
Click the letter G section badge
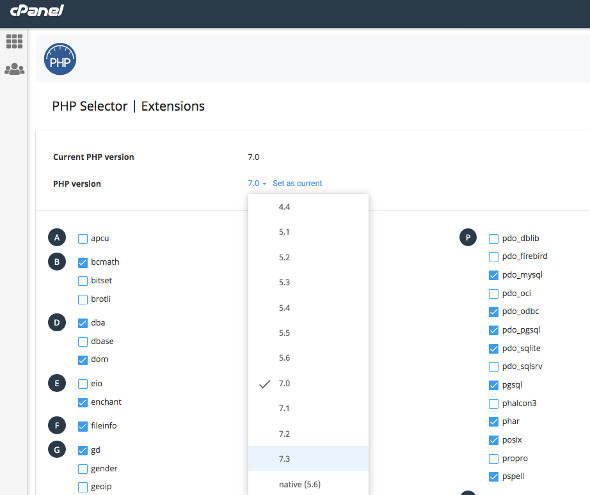click(57, 450)
